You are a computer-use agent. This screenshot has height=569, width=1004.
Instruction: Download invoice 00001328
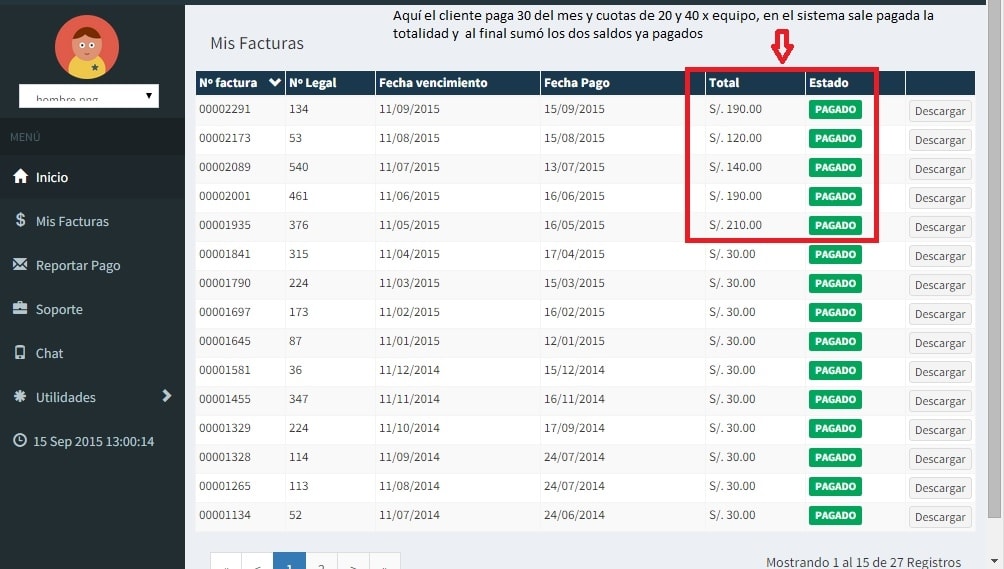point(940,459)
